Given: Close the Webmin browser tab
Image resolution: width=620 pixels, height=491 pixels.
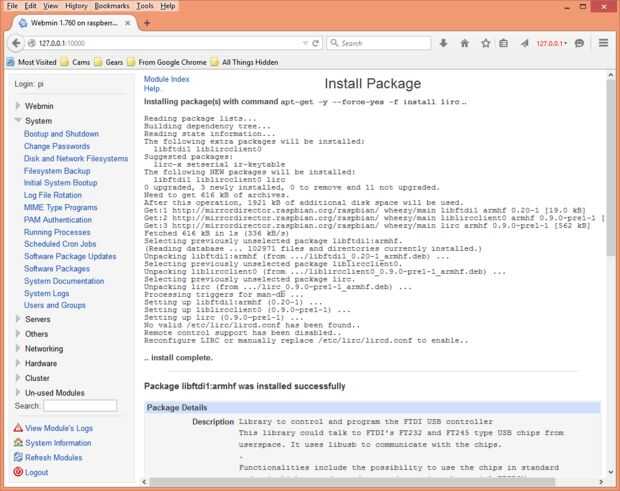Looking at the screenshot, I should tap(128, 23).
